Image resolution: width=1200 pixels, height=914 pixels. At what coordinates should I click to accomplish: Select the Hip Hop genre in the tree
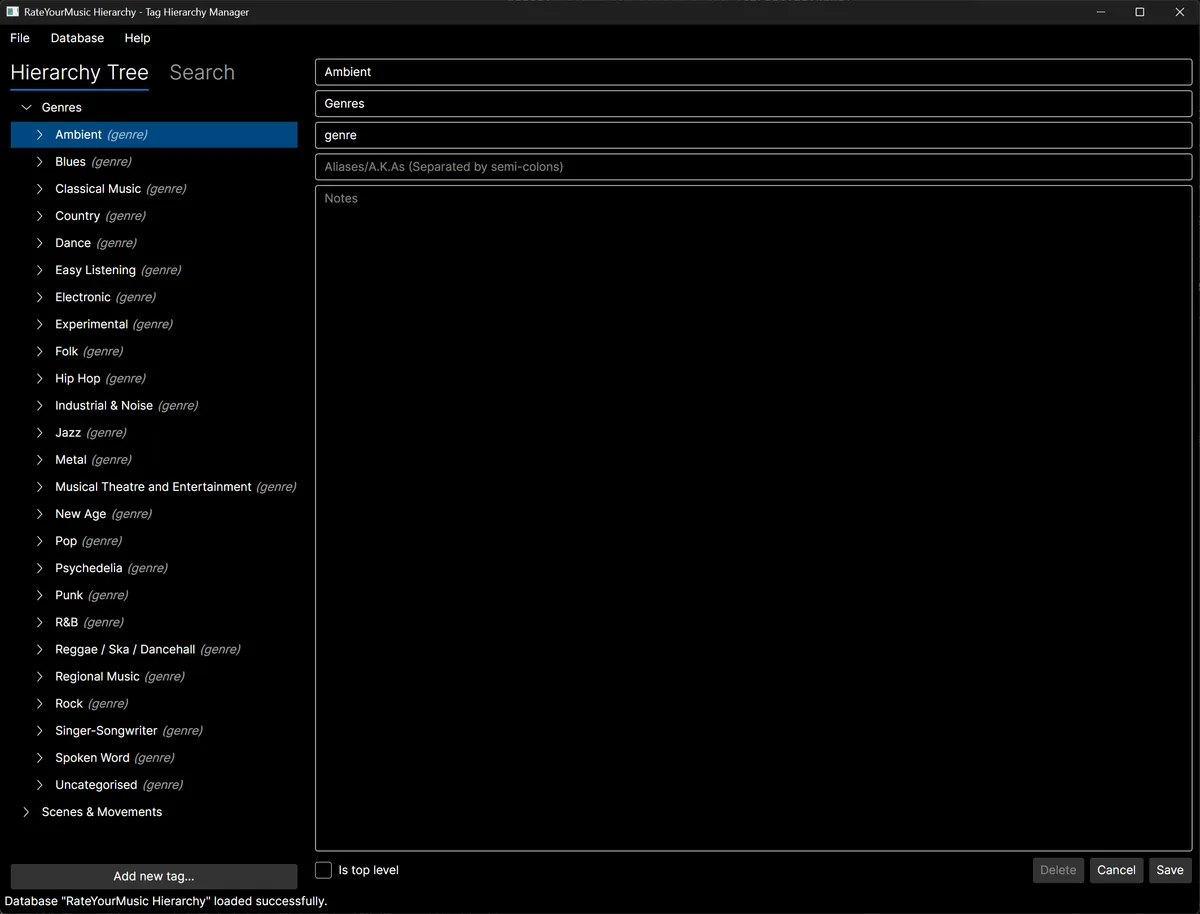coord(78,378)
